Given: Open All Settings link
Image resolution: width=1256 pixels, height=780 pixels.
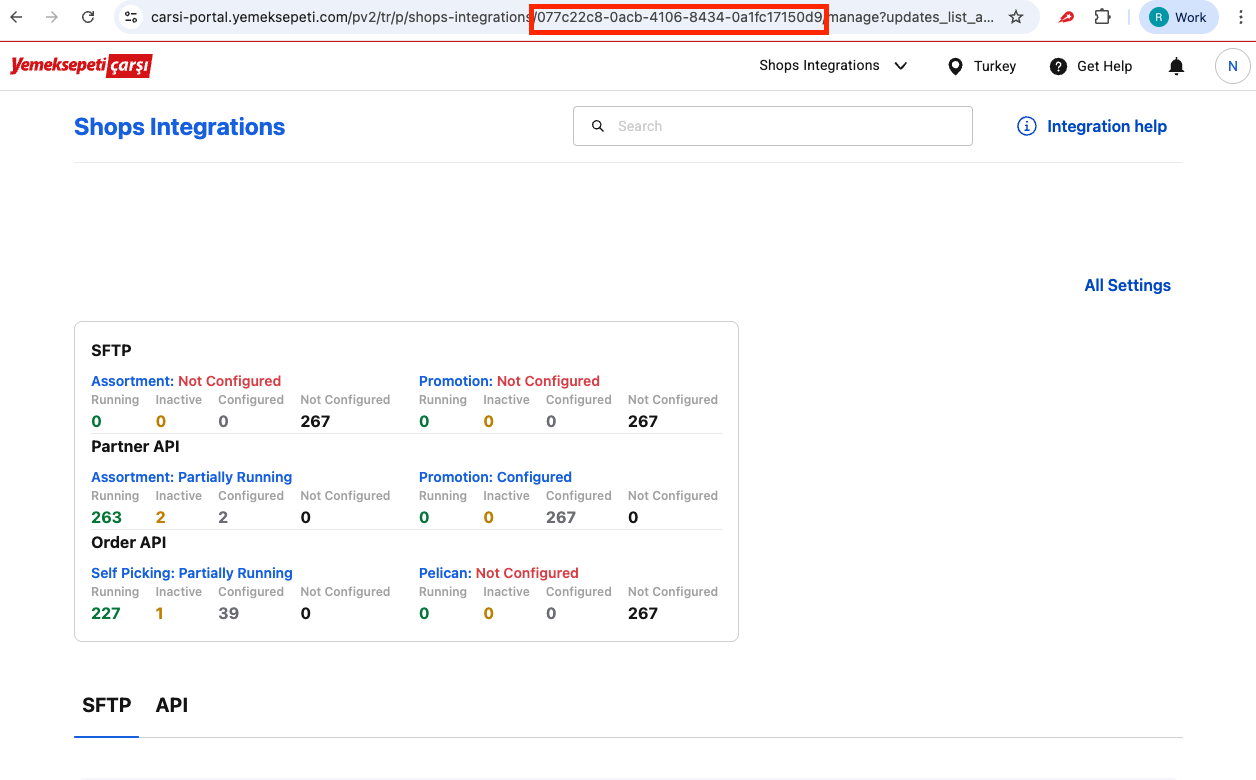Looking at the screenshot, I should [1127, 285].
